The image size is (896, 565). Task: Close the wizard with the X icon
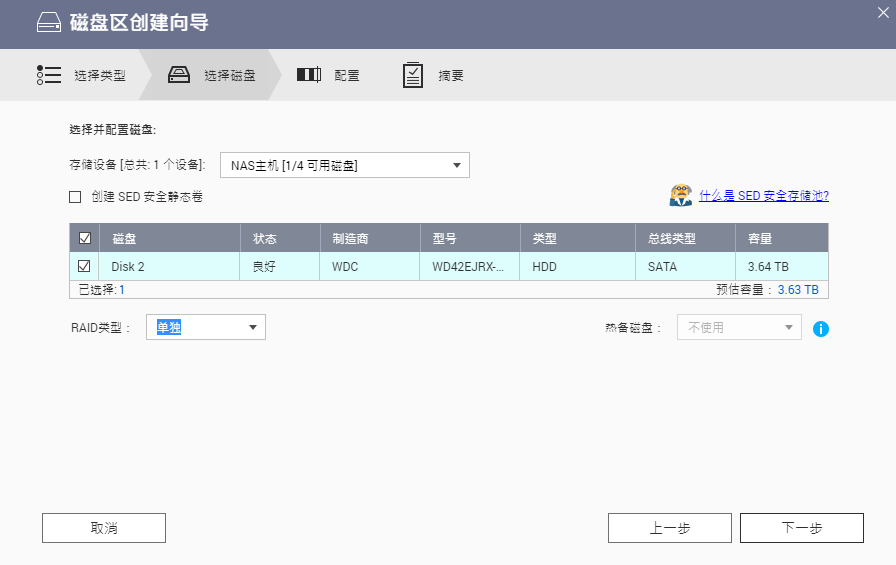882,11
